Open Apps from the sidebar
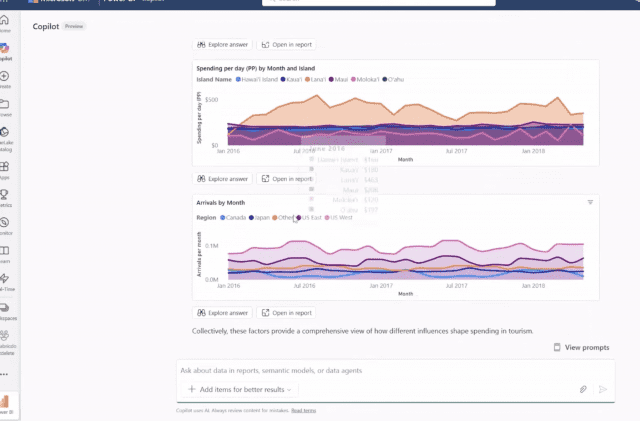640x421 pixels. 4,167
